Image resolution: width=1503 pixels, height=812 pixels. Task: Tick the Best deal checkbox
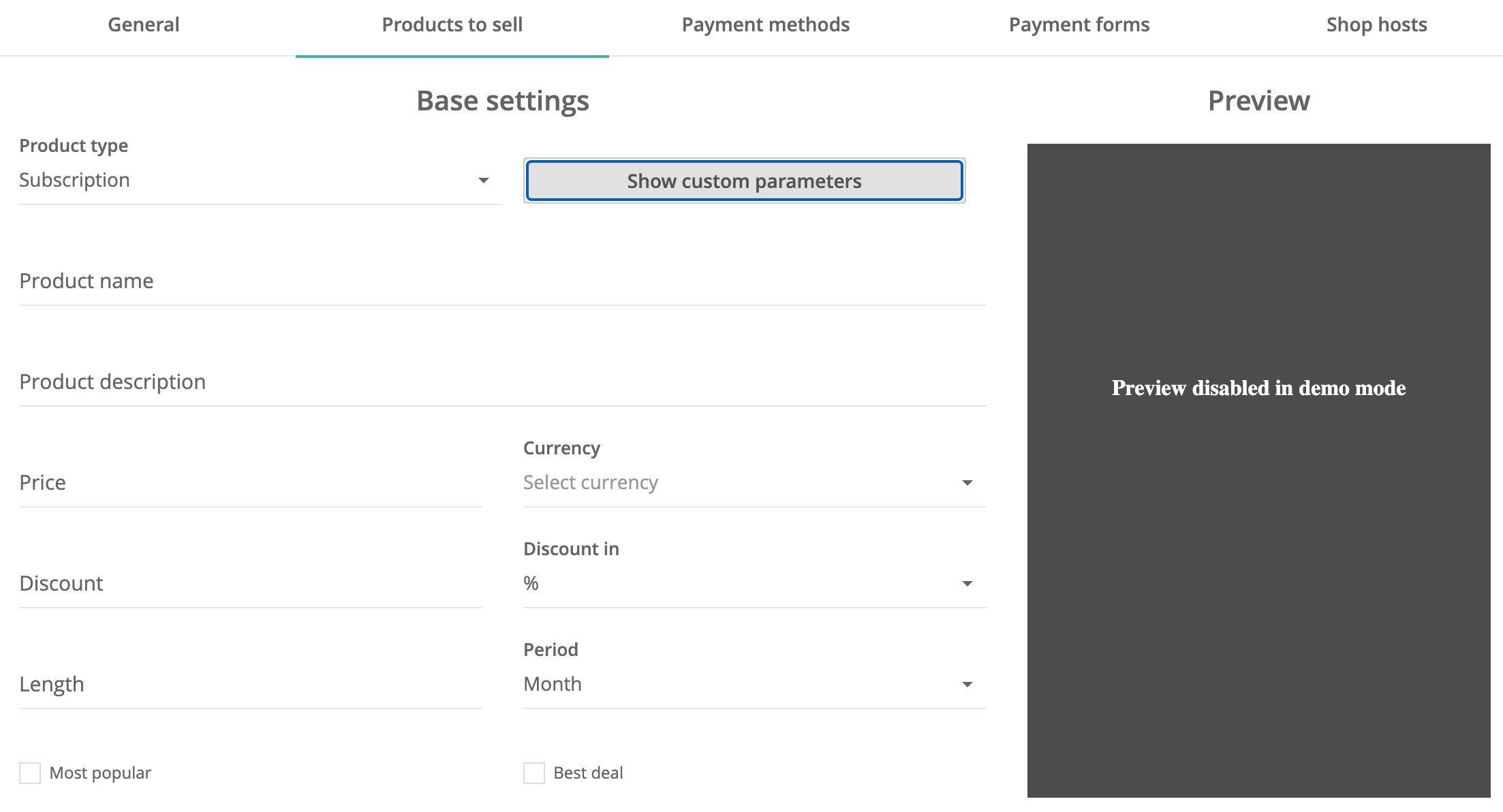[x=534, y=773]
